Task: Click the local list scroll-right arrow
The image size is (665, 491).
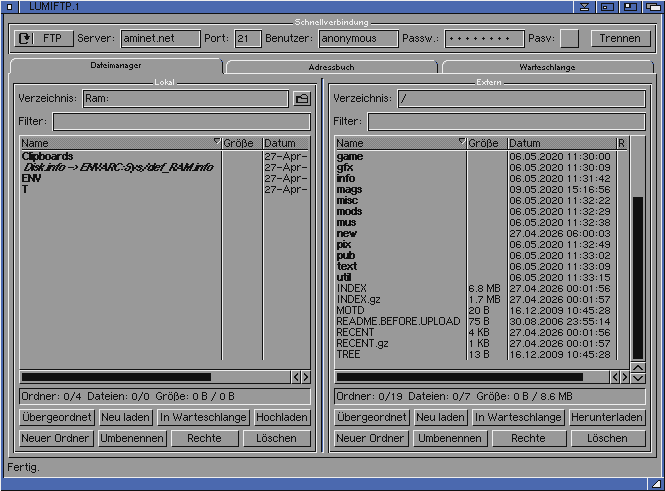Action: point(305,377)
